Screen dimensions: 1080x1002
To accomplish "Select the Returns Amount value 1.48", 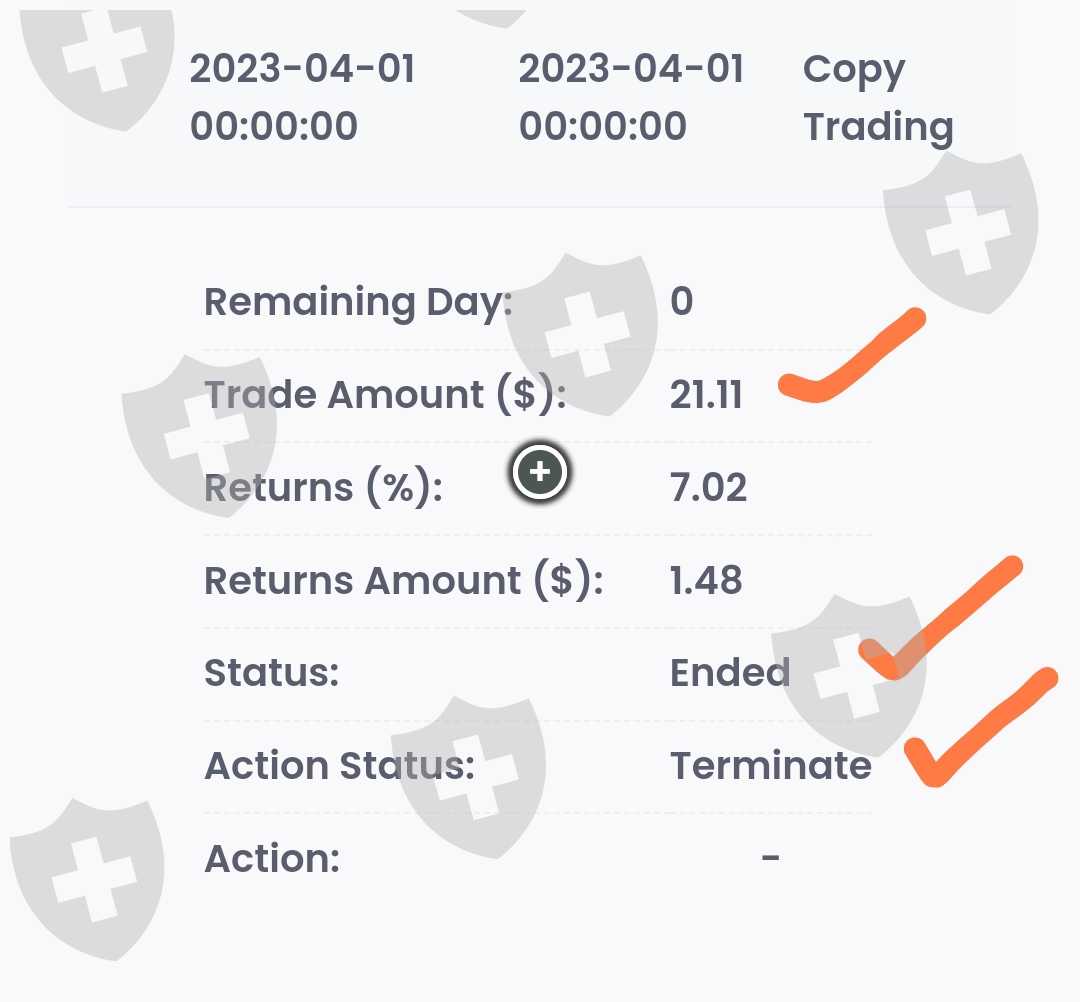I will 706,581.
